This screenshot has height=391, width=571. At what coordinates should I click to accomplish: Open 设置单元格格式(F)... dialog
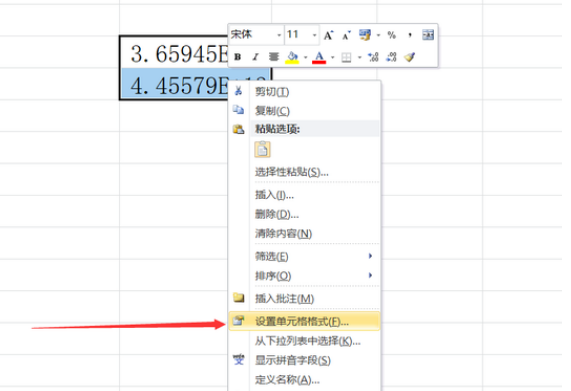point(304,321)
